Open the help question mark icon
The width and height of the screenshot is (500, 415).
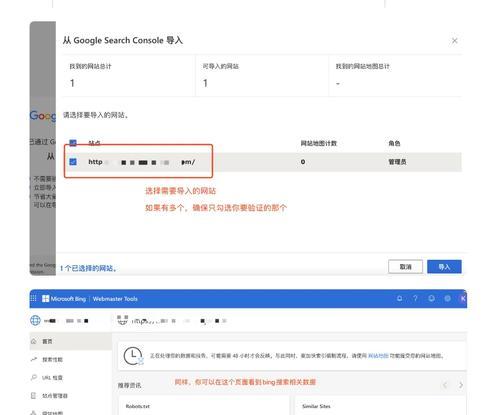tap(415, 298)
